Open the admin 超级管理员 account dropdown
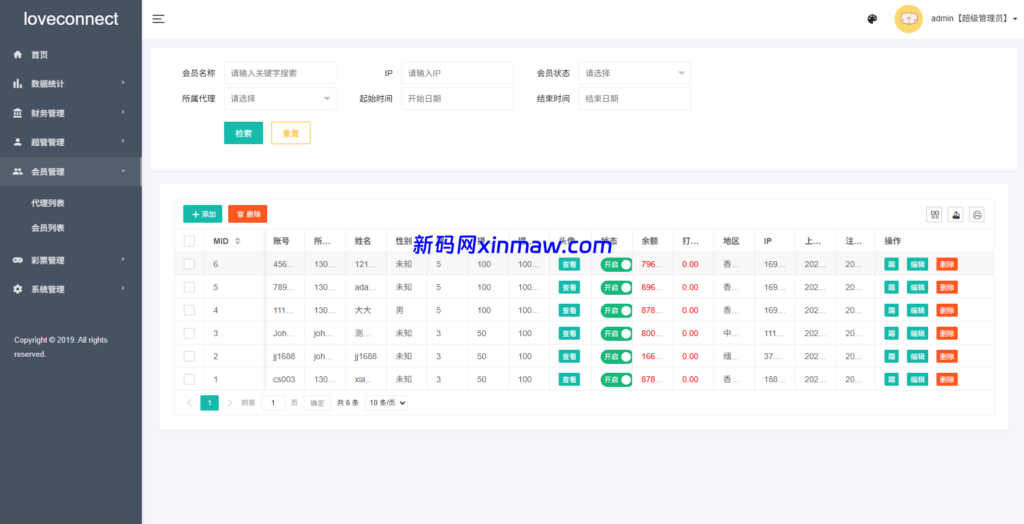Screen dimensions: 1024x524 coord(974,19)
